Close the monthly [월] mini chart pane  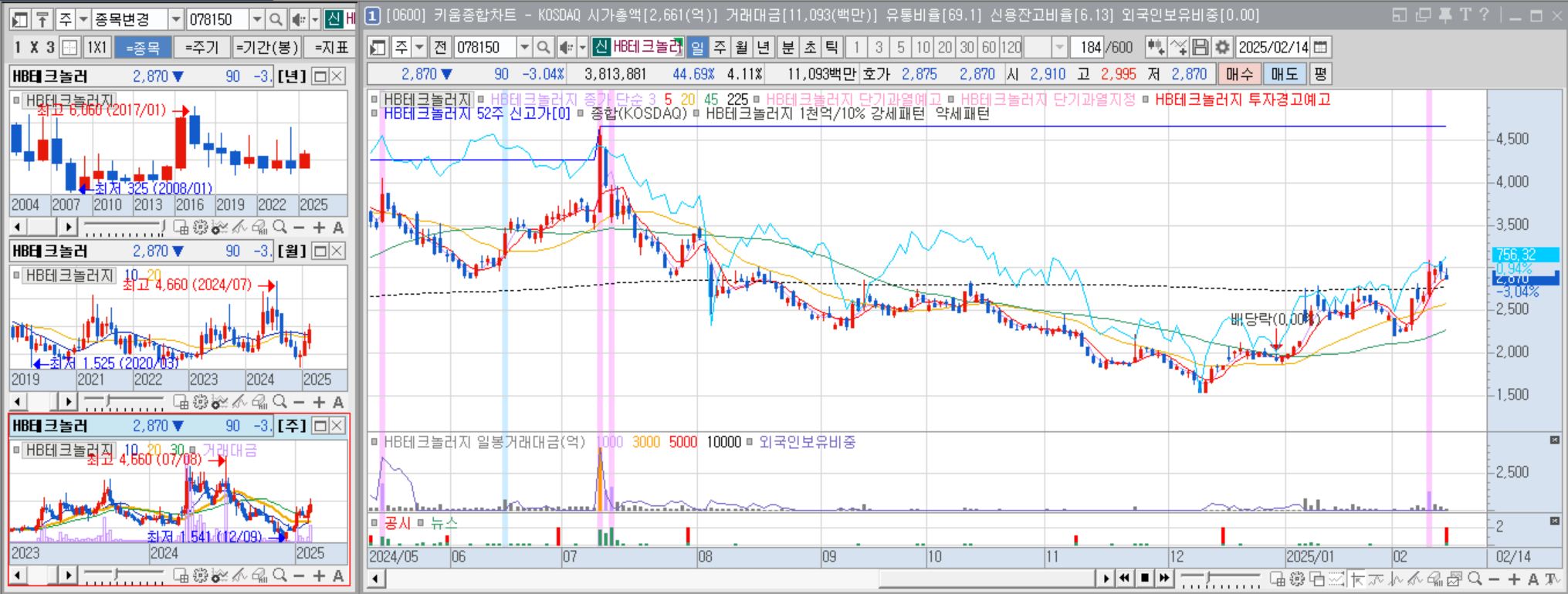pos(337,251)
